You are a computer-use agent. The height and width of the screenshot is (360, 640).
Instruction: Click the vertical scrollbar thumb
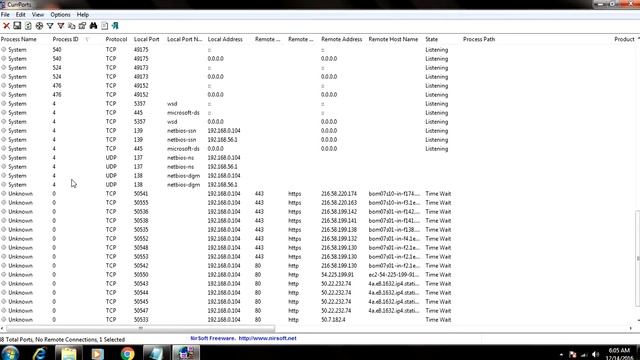point(638,258)
